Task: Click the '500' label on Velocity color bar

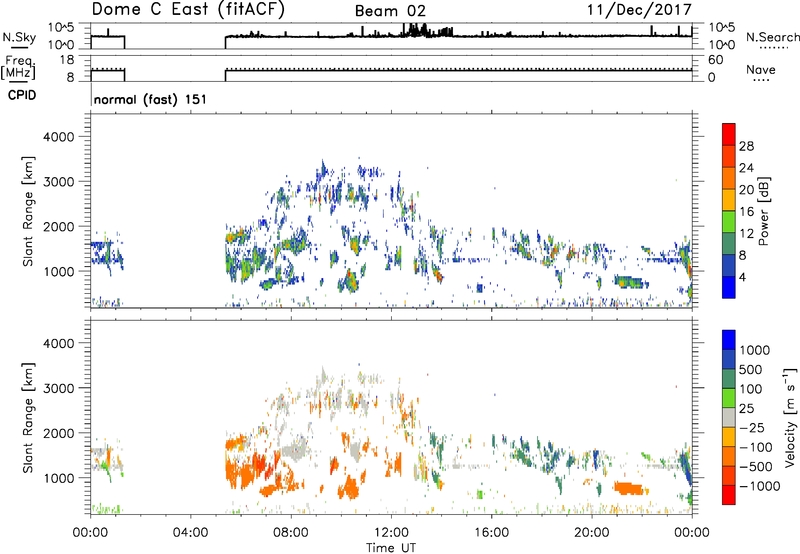Action: [x=750, y=369]
